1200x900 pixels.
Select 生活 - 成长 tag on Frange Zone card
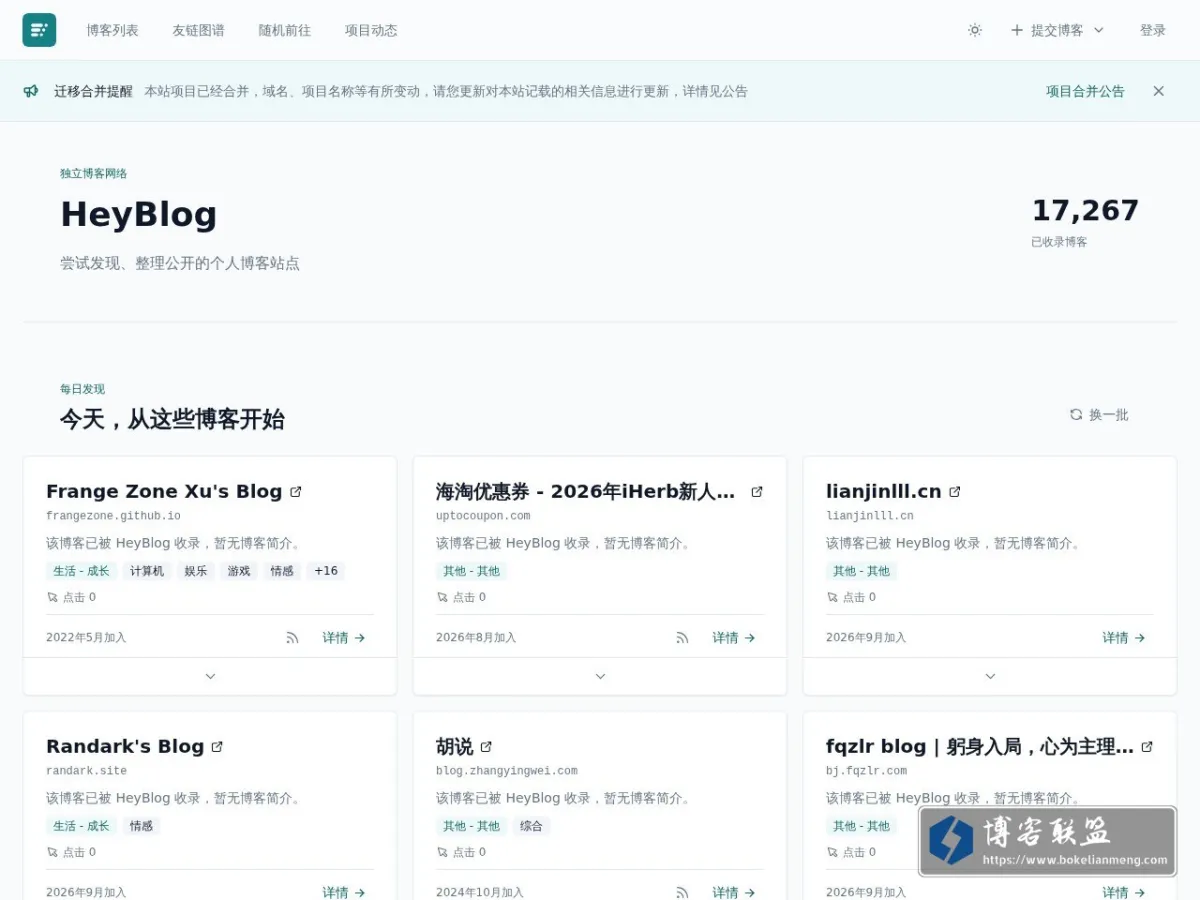pos(81,571)
